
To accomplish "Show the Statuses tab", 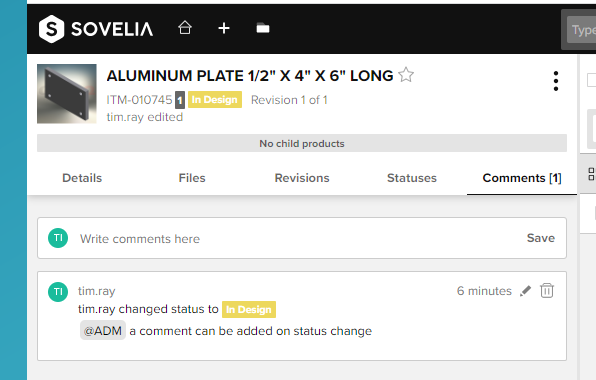I will pyautogui.click(x=412, y=178).
